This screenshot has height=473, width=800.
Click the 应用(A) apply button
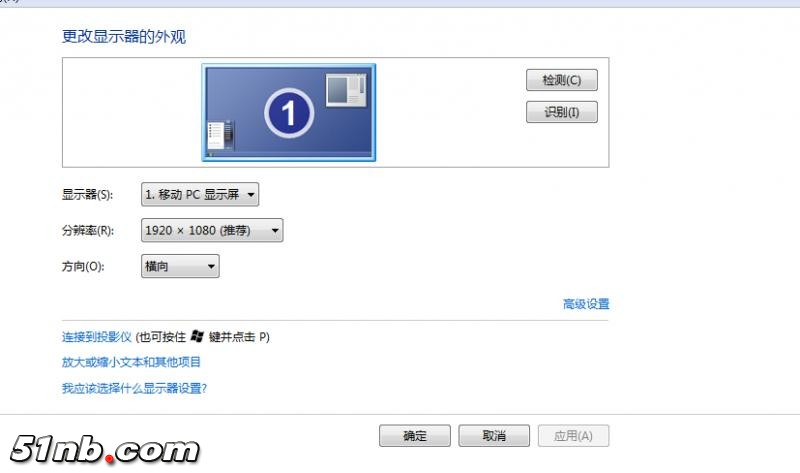click(x=573, y=436)
